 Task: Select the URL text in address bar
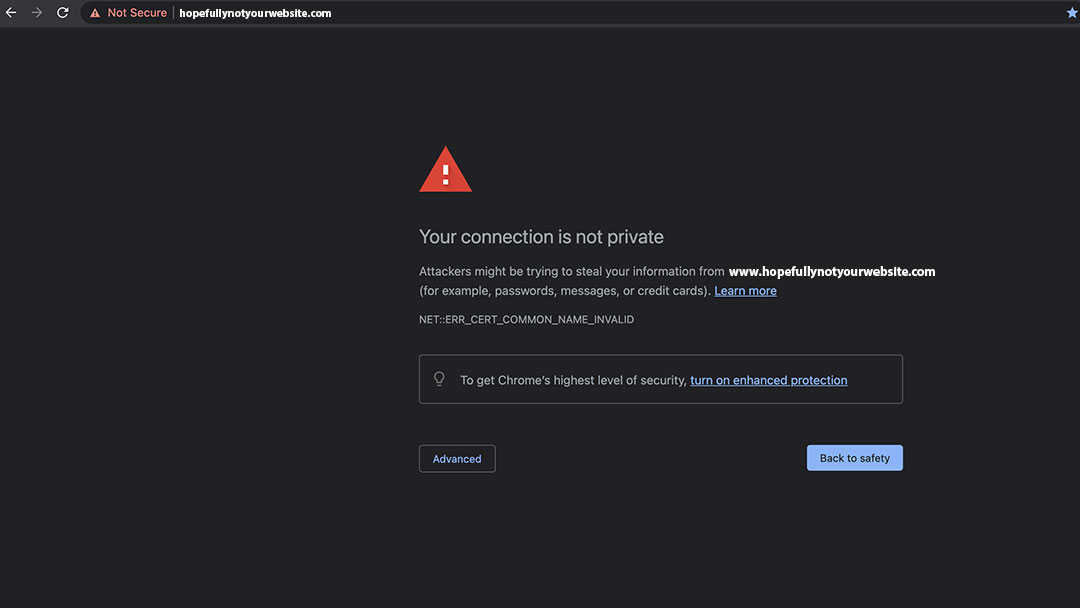click(x=255, y=13)
